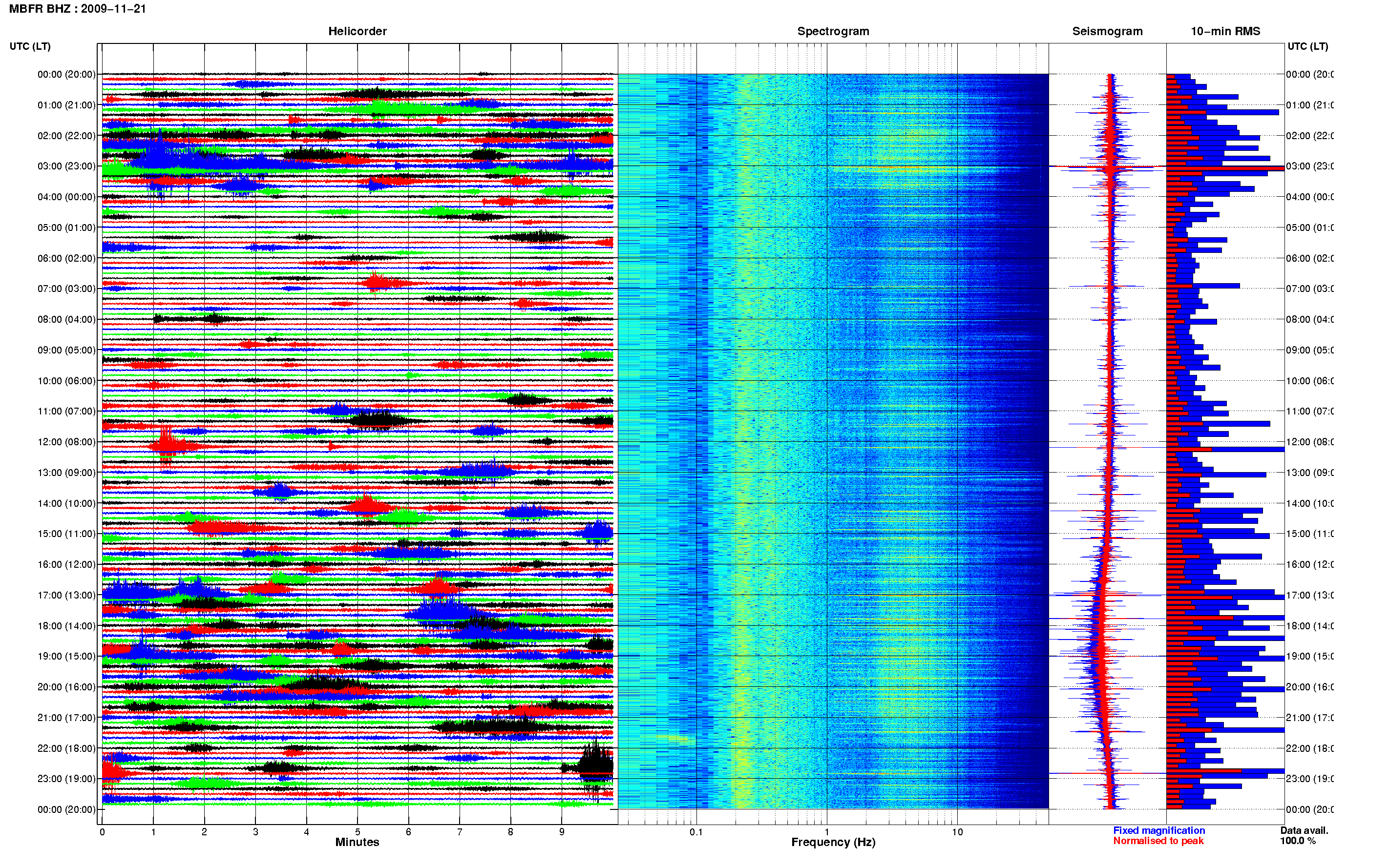Click the "UTC (LT)" label left of Helicorder
Screen dimensions: 1389x868
tap(30, 46)
